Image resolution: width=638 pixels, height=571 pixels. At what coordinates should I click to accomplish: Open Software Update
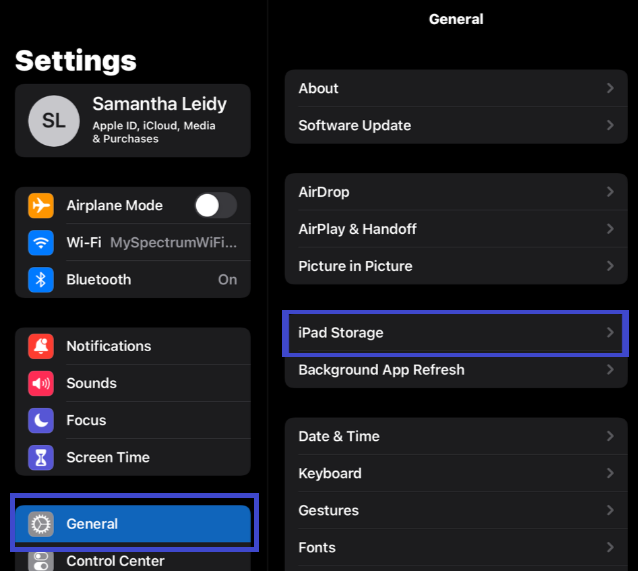point(456,125)
